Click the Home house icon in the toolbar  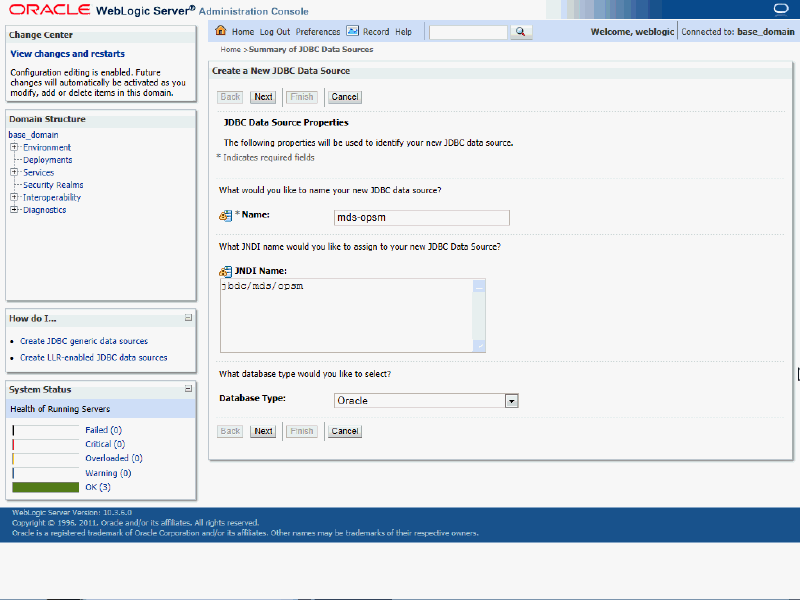[220, 31]
